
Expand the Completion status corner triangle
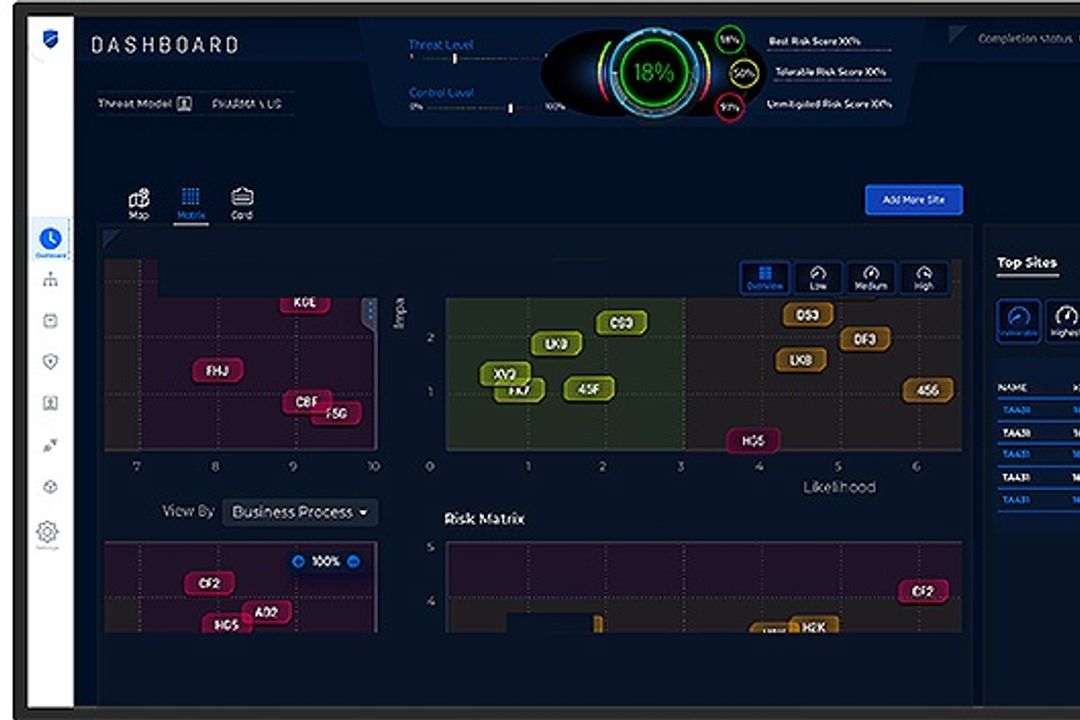click(x=955, y=33)
